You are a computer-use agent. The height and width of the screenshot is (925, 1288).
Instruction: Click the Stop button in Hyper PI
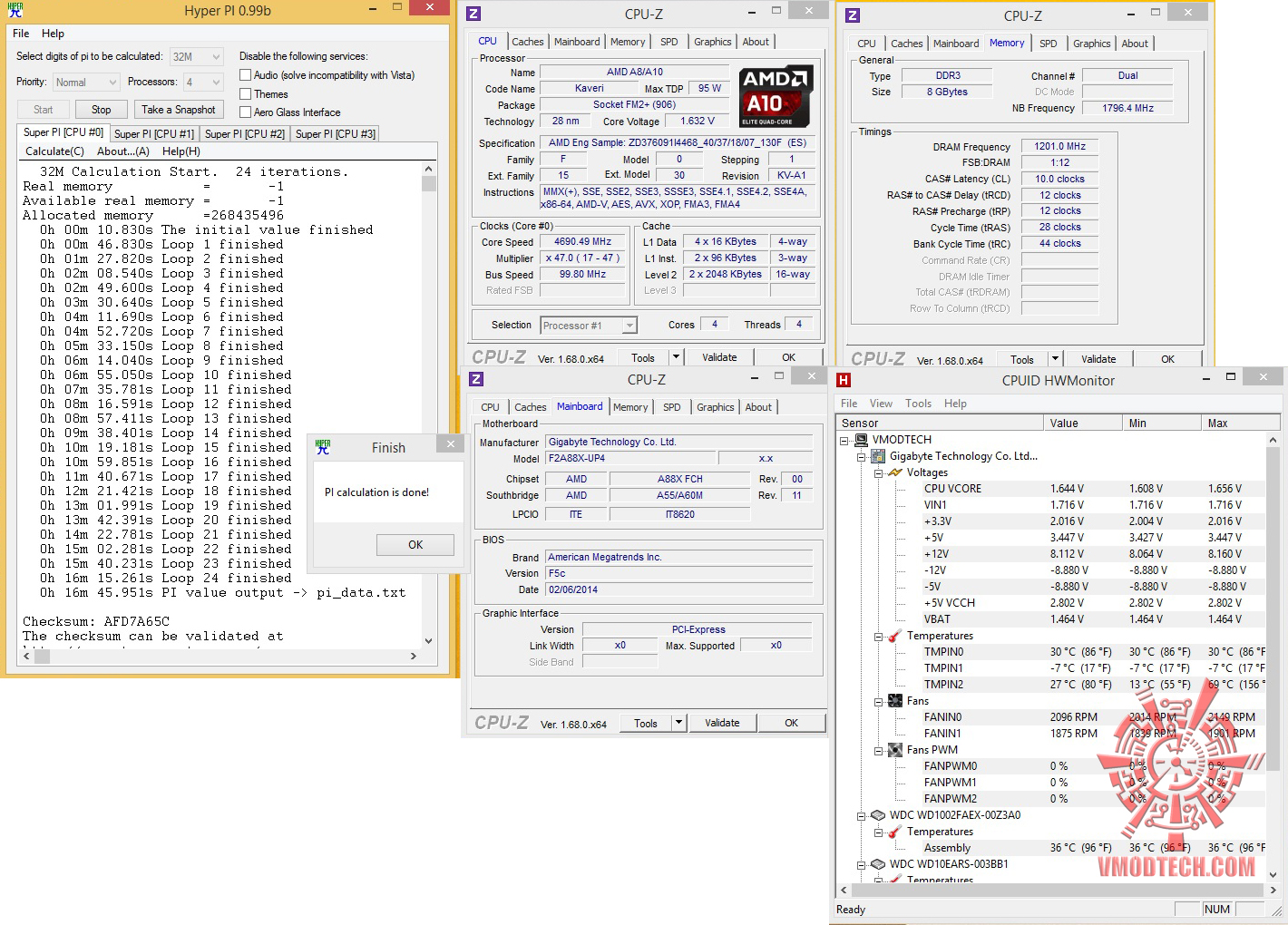click(101, 110)
